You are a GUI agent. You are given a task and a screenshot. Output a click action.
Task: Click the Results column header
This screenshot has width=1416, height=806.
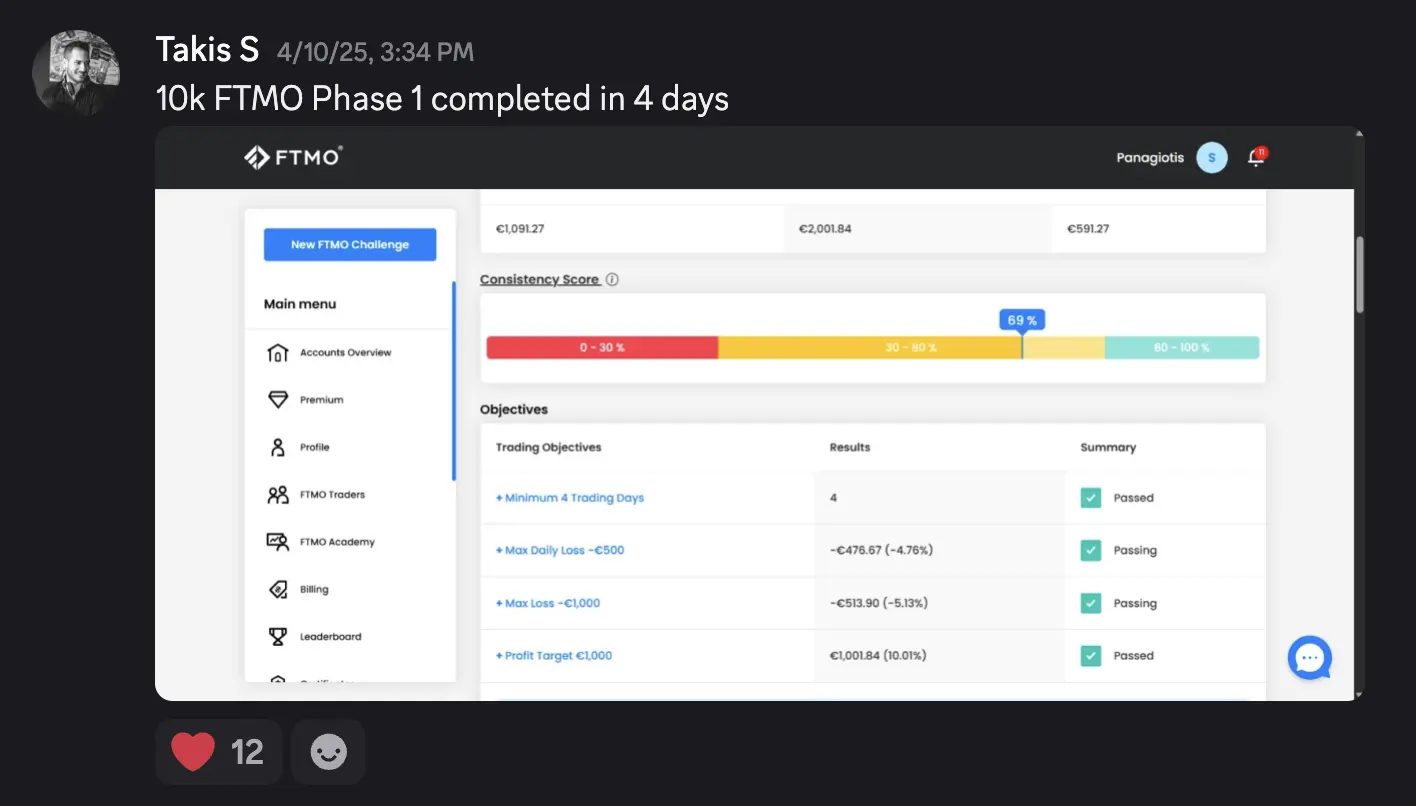[850, 447]
